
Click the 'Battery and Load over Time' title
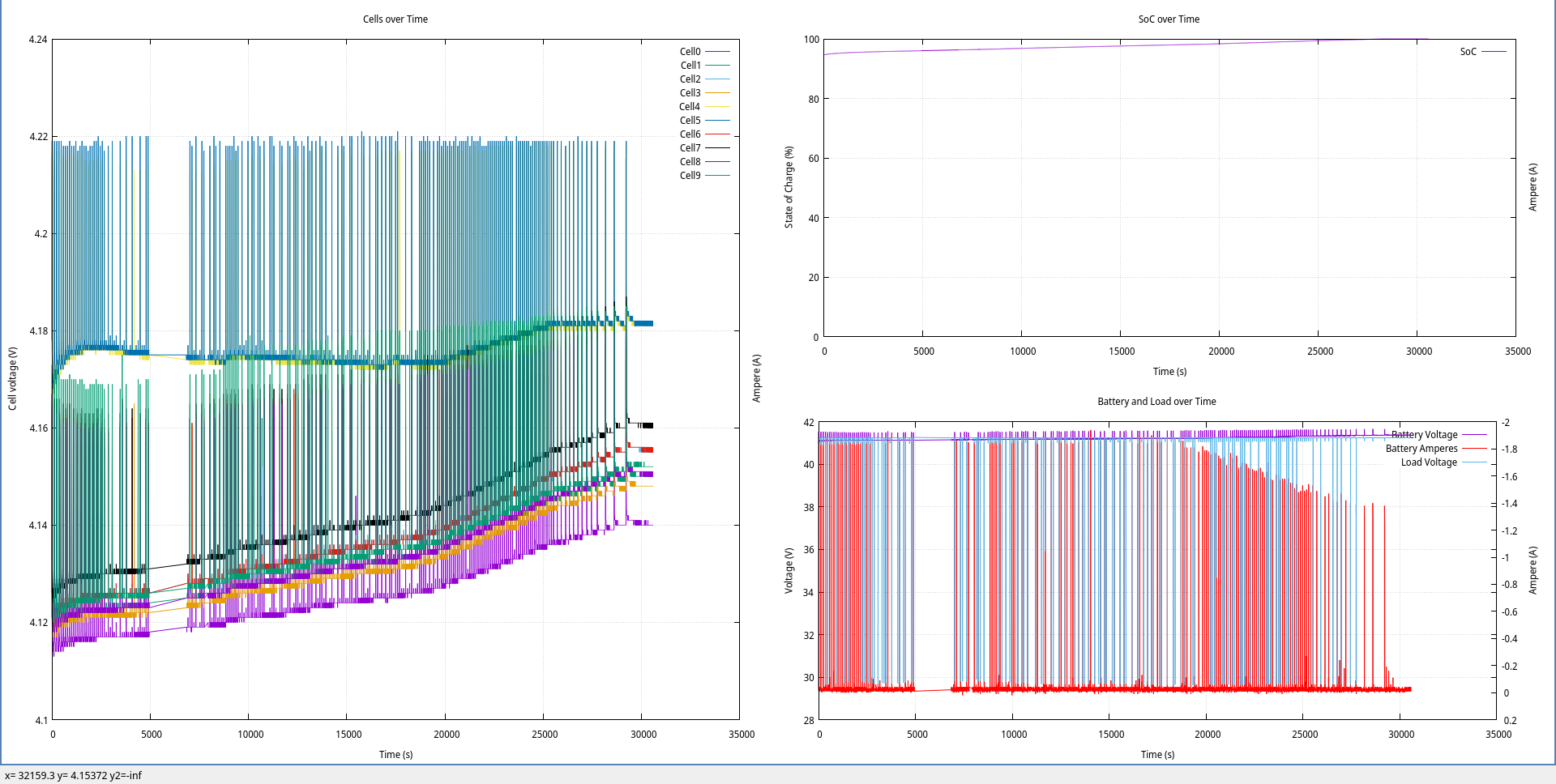[x=1156, y=401]
